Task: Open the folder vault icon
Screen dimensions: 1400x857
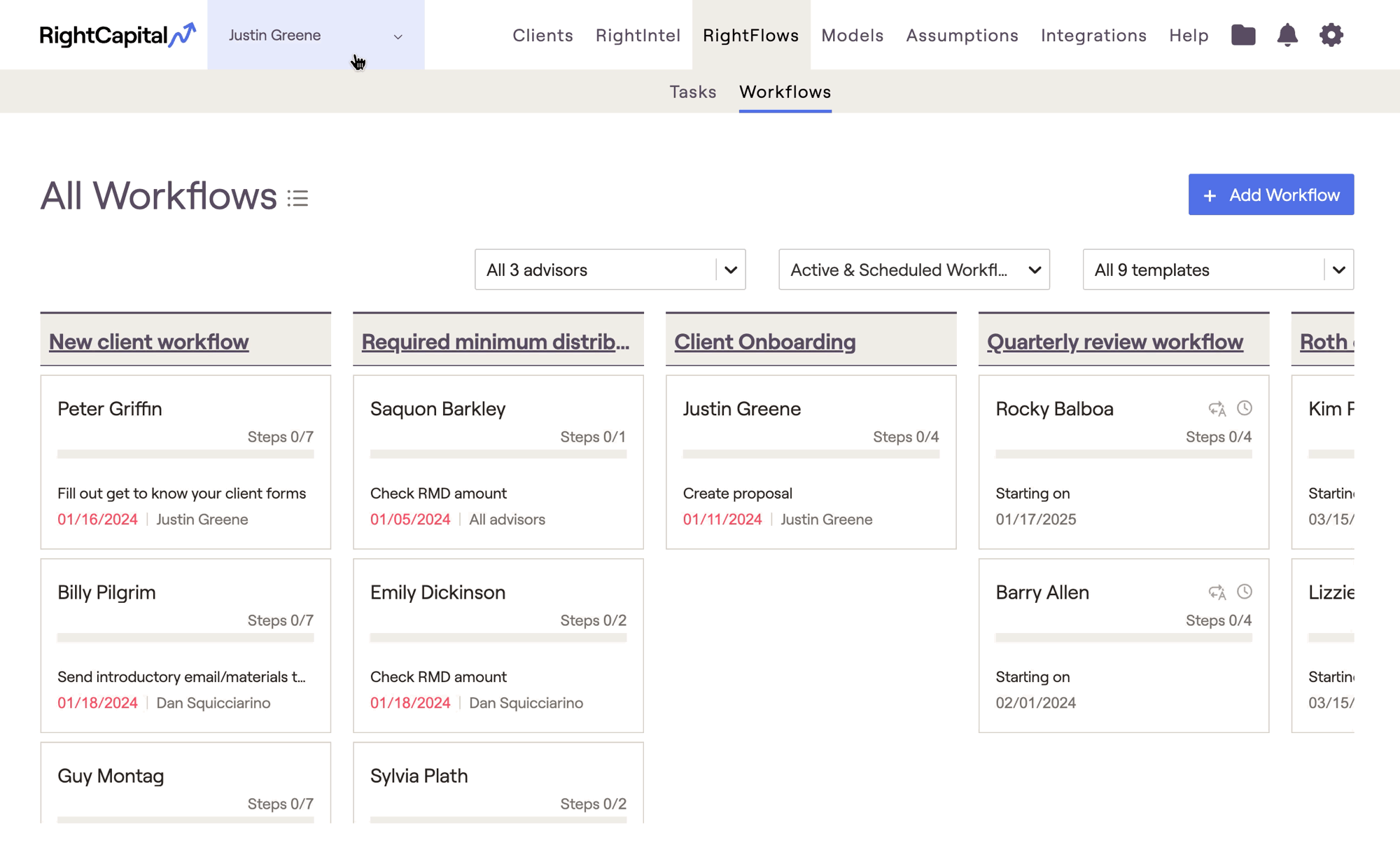Action: (1243, 35)
